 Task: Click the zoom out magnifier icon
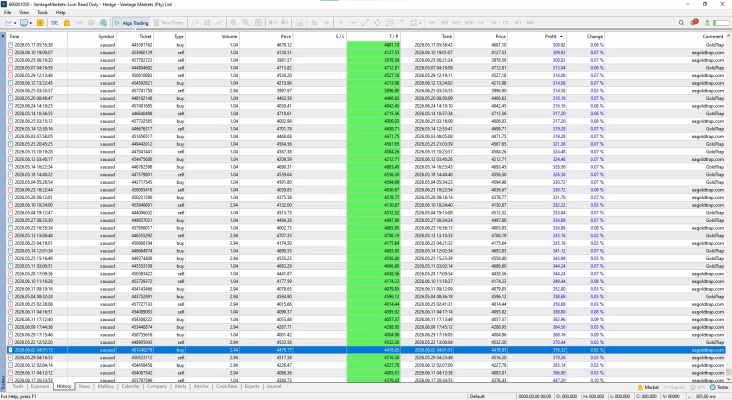[246, 22]
